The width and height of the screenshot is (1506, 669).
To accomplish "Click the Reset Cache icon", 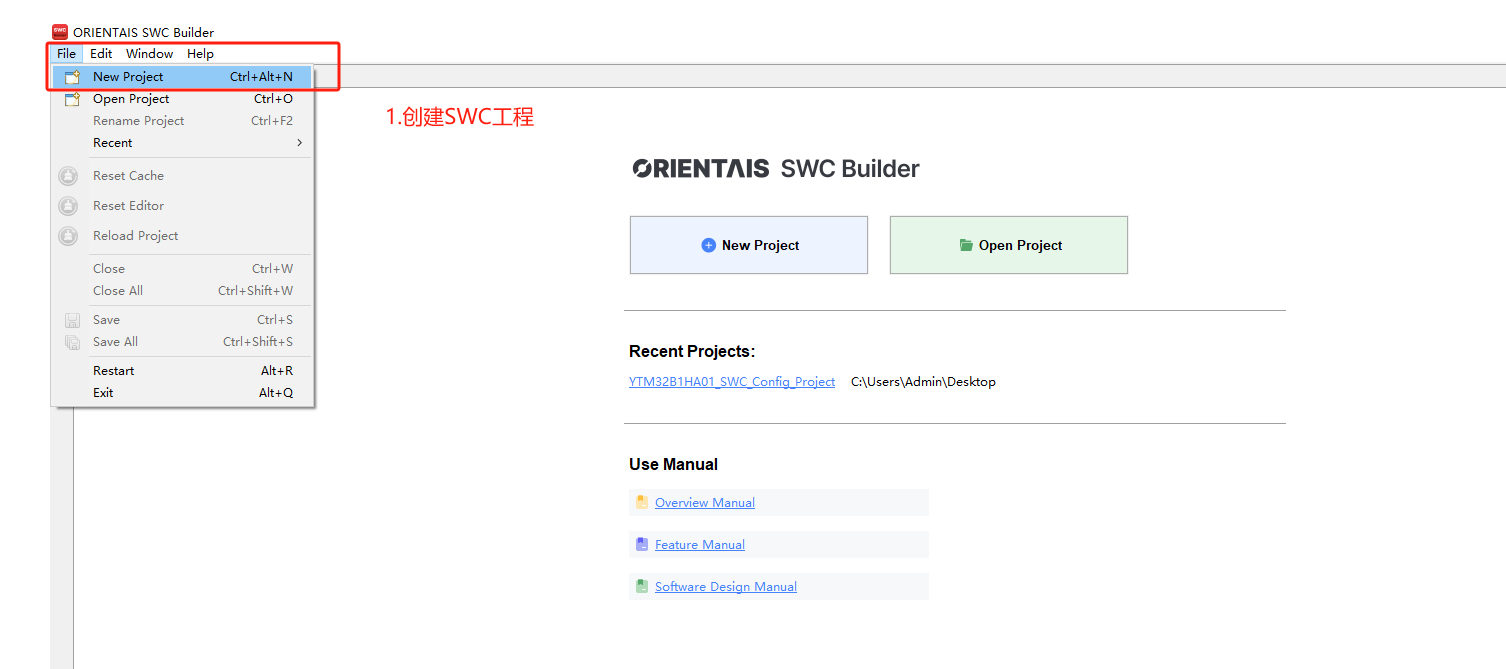I will click(68, 176).
